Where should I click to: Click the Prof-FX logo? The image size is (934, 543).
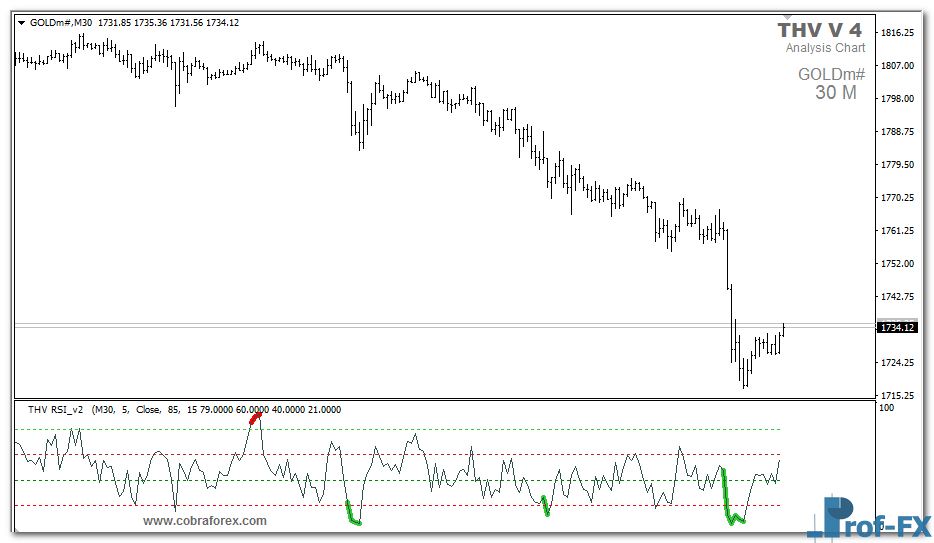tap(868, 518)
